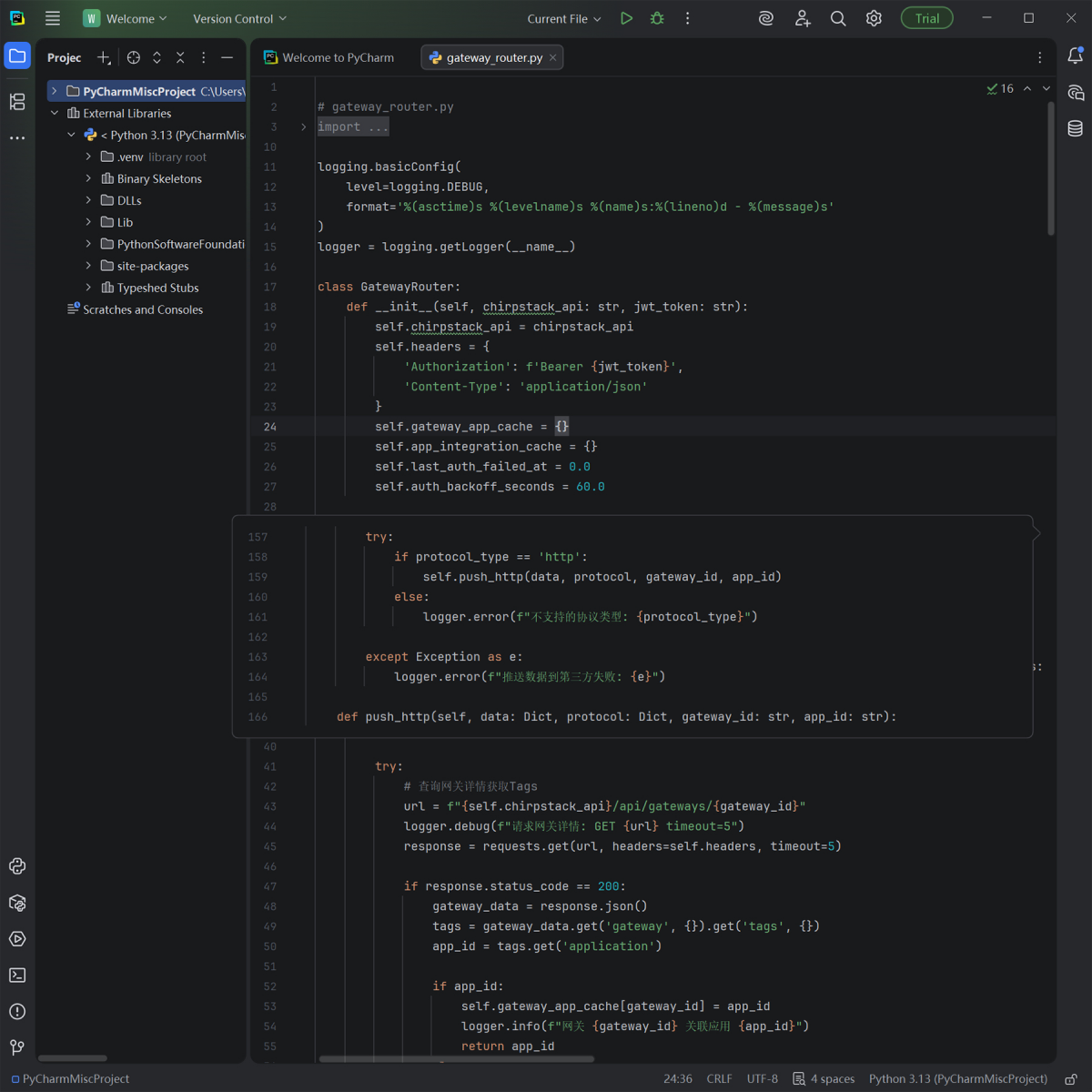1092x1092 pixels.
Task: Expand the site-packages folder
Action: (88, 266)
